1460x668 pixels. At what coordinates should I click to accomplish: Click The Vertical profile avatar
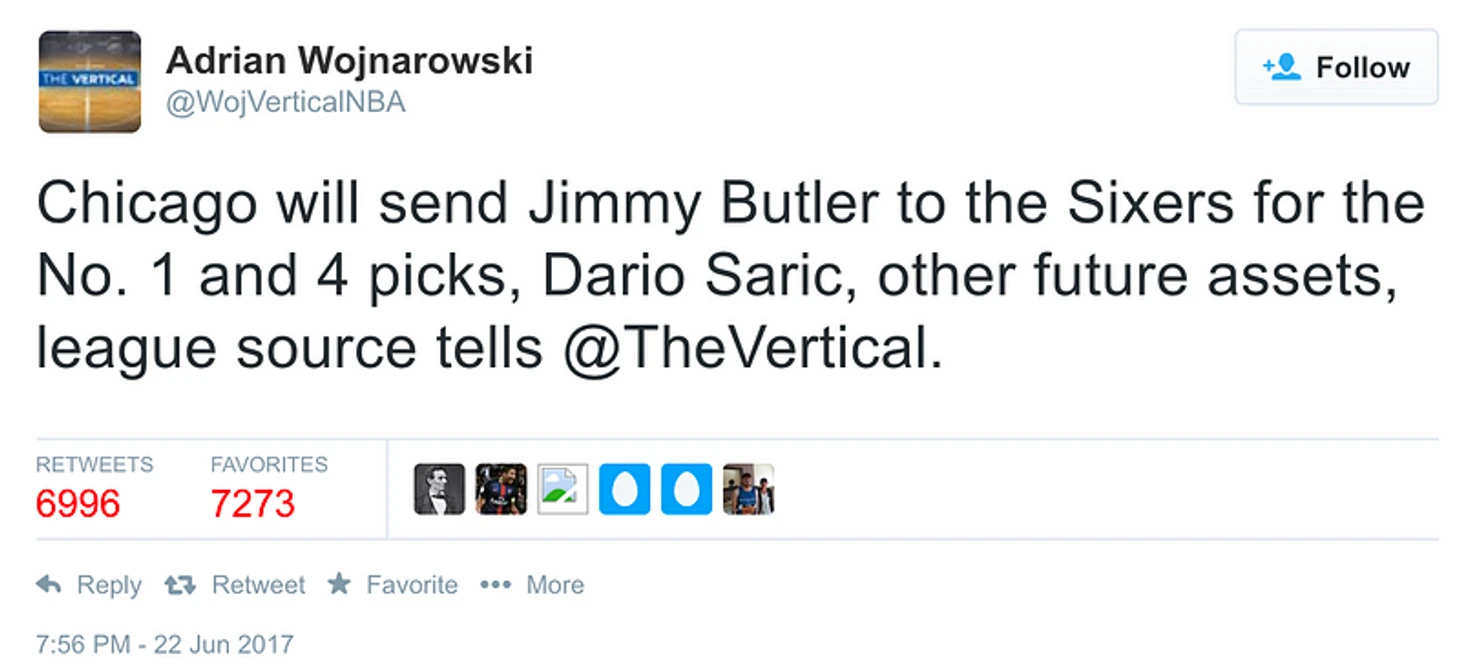click(89, 82)
